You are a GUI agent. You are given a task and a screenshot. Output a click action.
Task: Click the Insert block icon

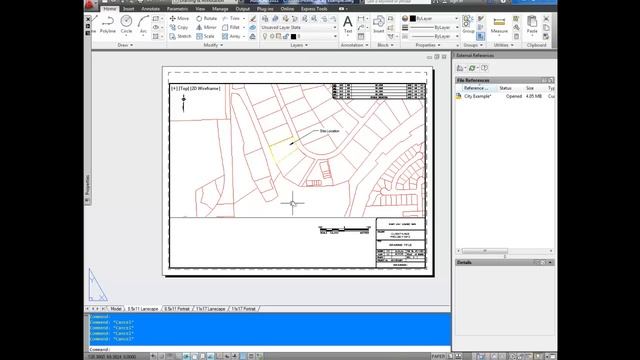[379, 24]
